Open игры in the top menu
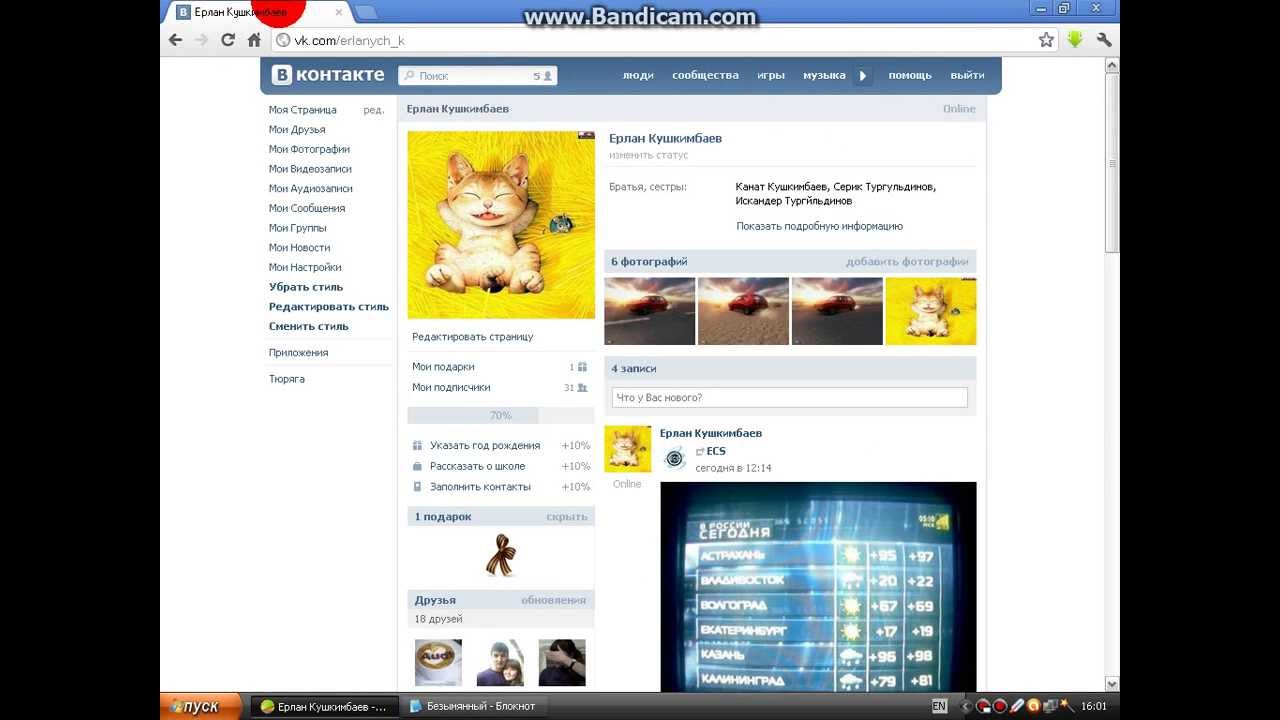Screen dimensions: 1280x720 [x=771, y=75]
